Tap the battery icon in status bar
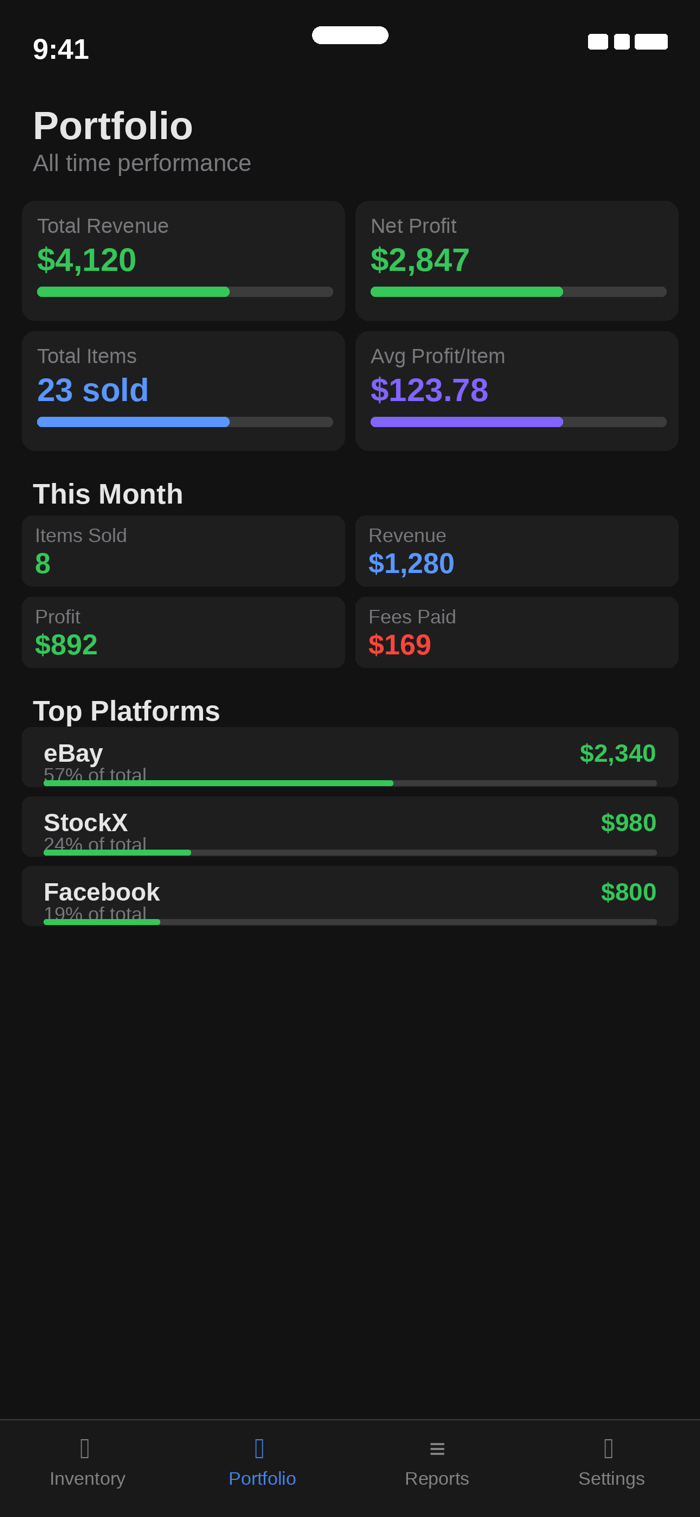The height and width of the screenshot is (1517, 700). [651, 42]
